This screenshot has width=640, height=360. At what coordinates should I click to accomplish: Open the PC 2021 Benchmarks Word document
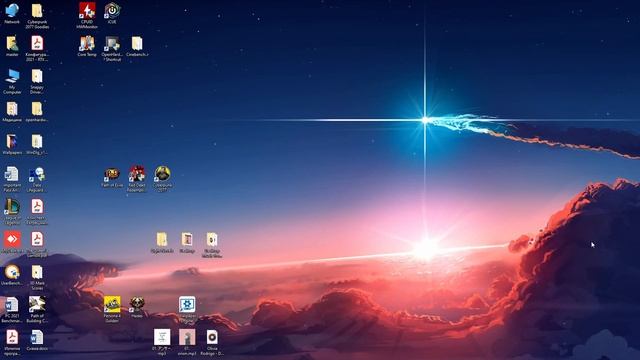tap(12, 309)
